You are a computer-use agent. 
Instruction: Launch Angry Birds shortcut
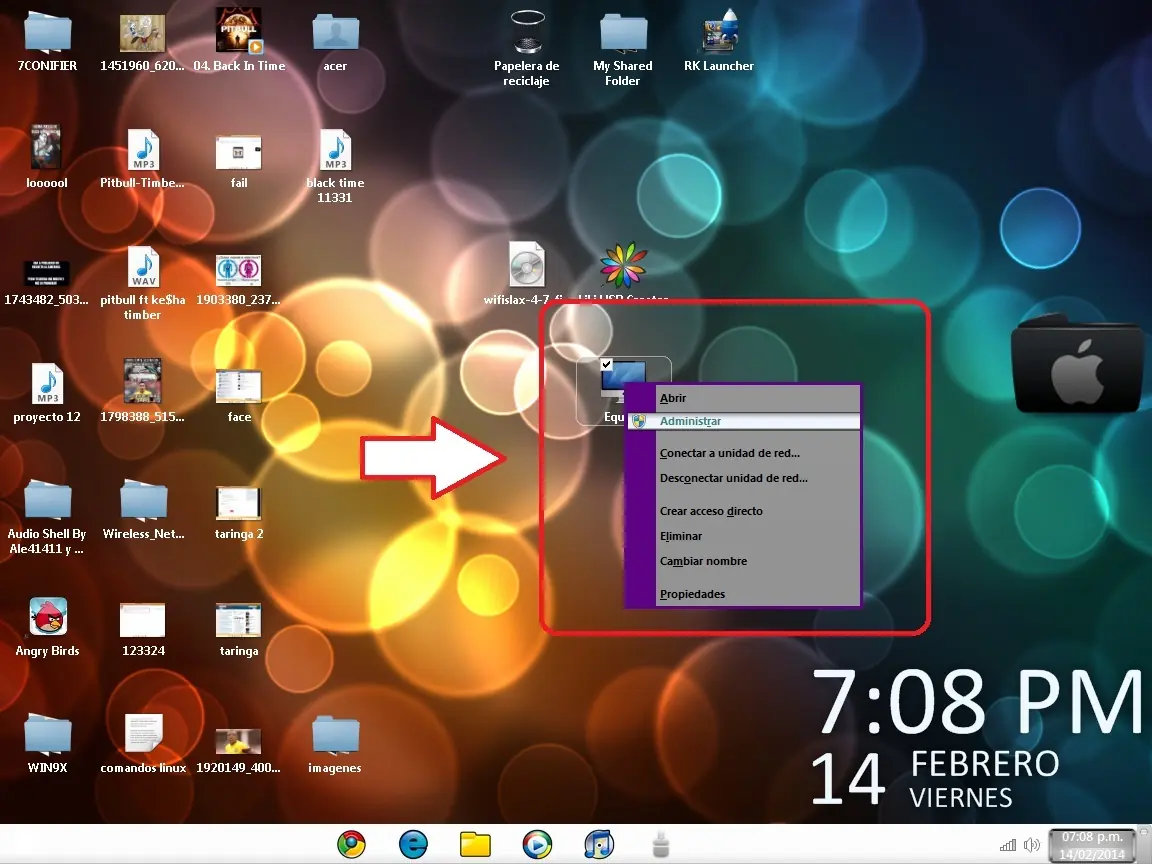(48, 616)
